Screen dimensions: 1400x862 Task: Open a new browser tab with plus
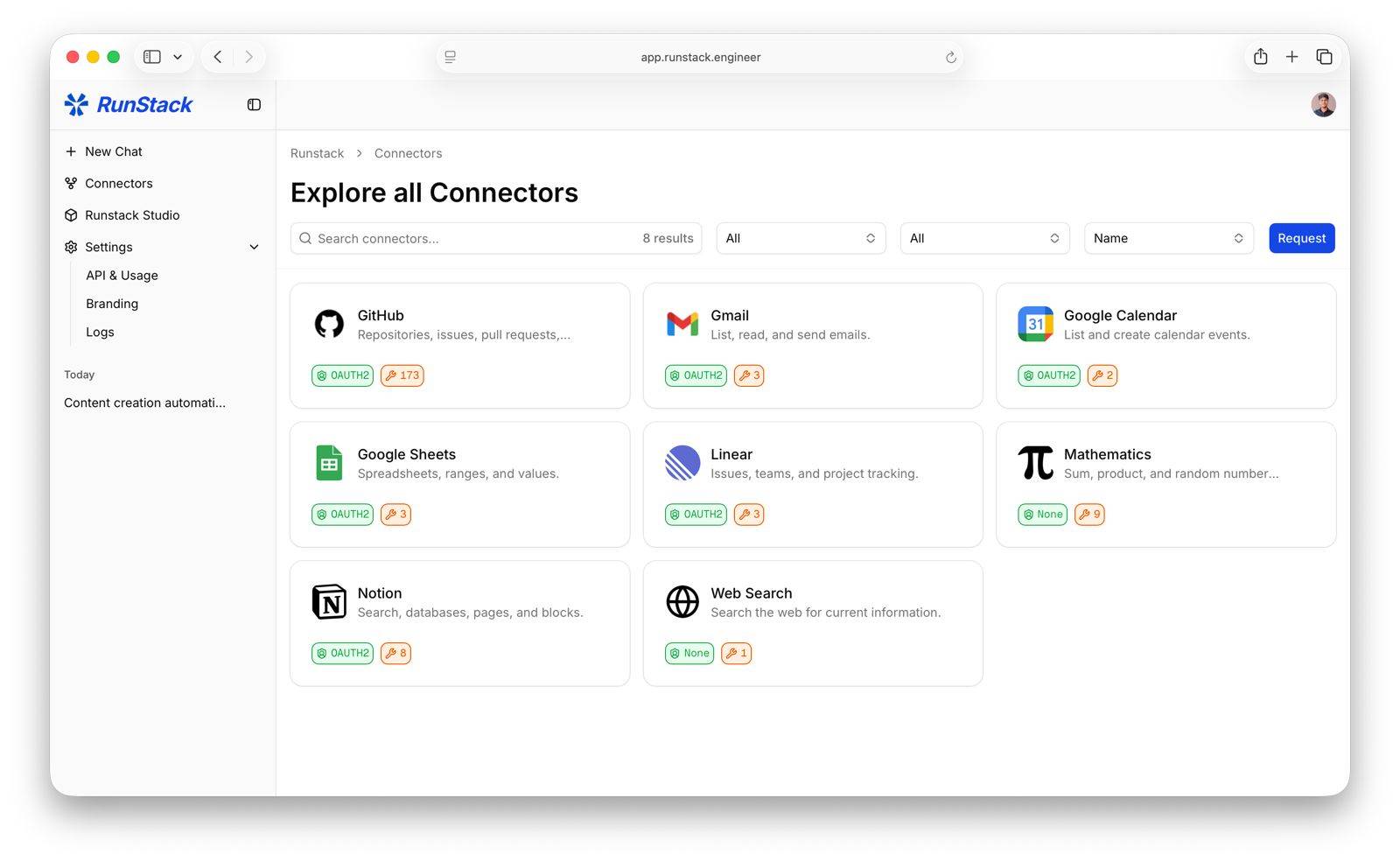(x=1291, y=57)
